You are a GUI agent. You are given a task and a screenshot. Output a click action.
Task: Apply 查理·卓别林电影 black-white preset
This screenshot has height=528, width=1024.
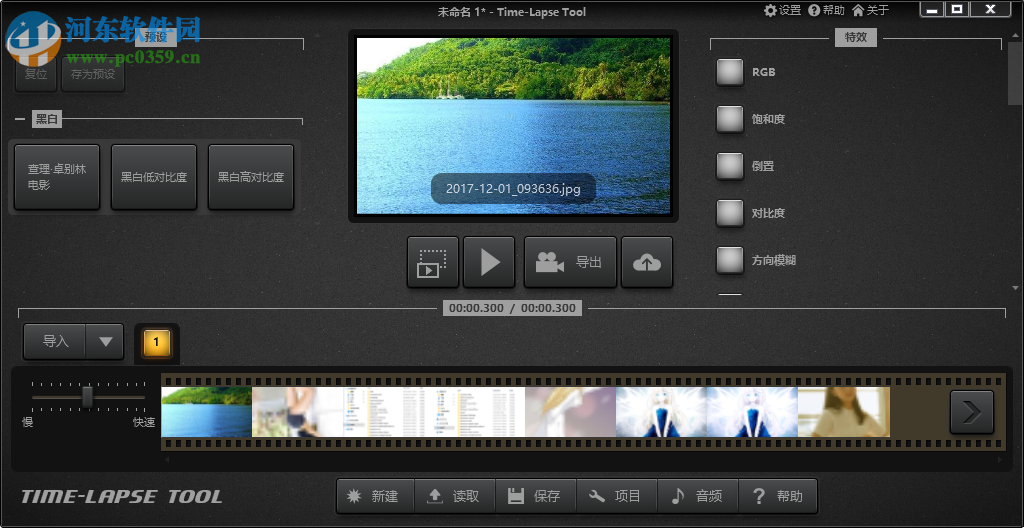coord(57,177)
